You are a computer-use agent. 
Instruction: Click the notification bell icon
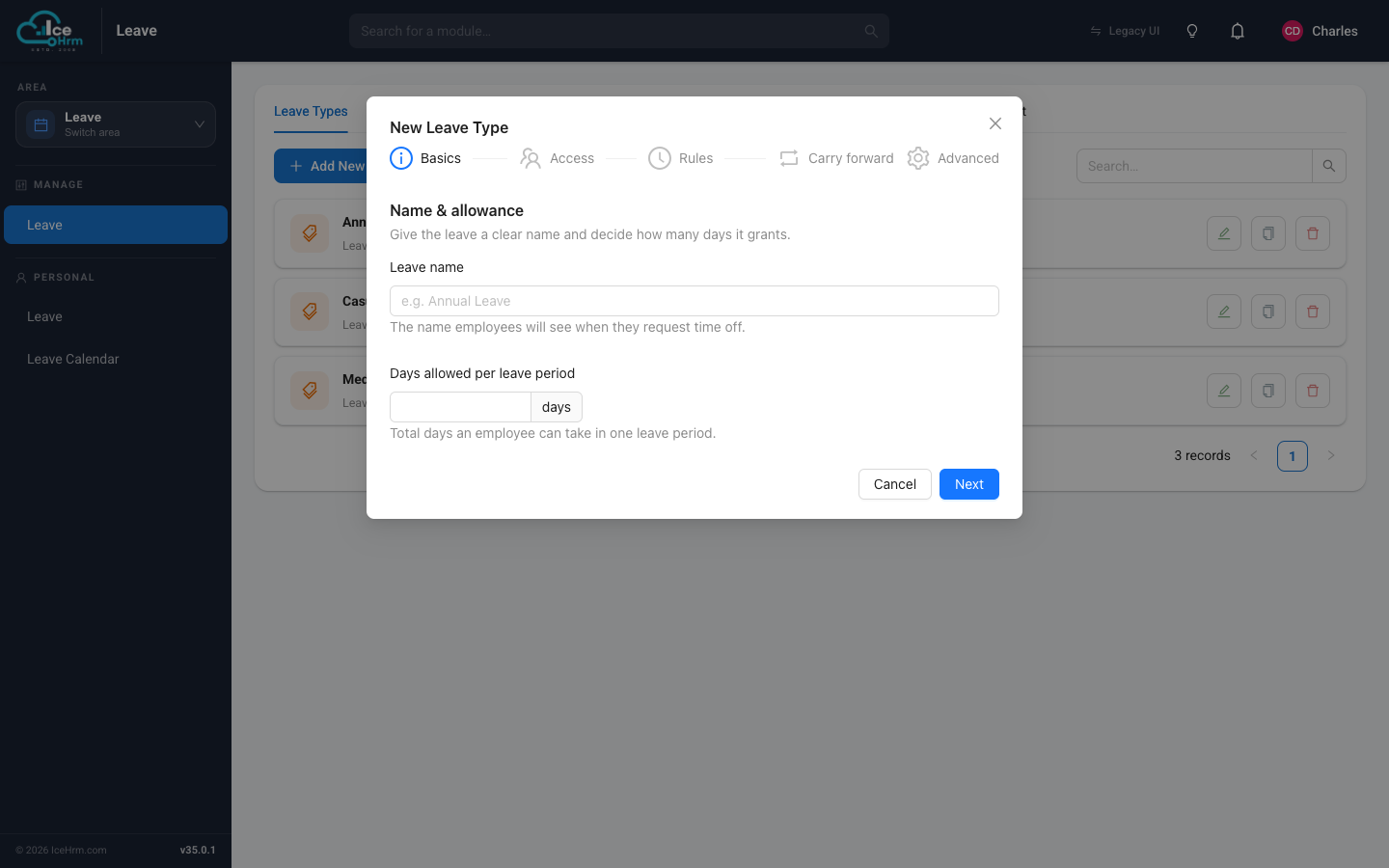pos(1238,31)
